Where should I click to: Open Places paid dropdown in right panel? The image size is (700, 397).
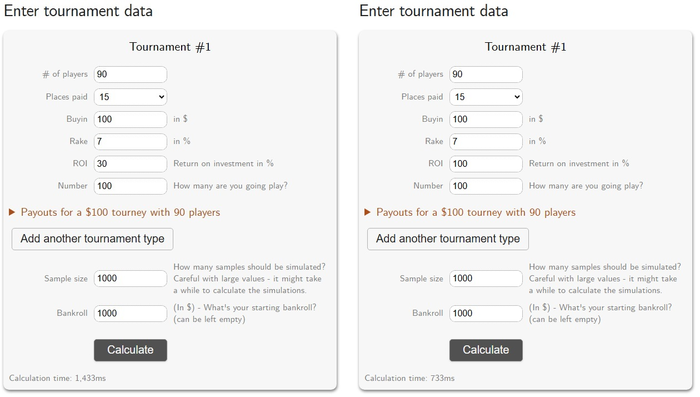pos(486,97)
